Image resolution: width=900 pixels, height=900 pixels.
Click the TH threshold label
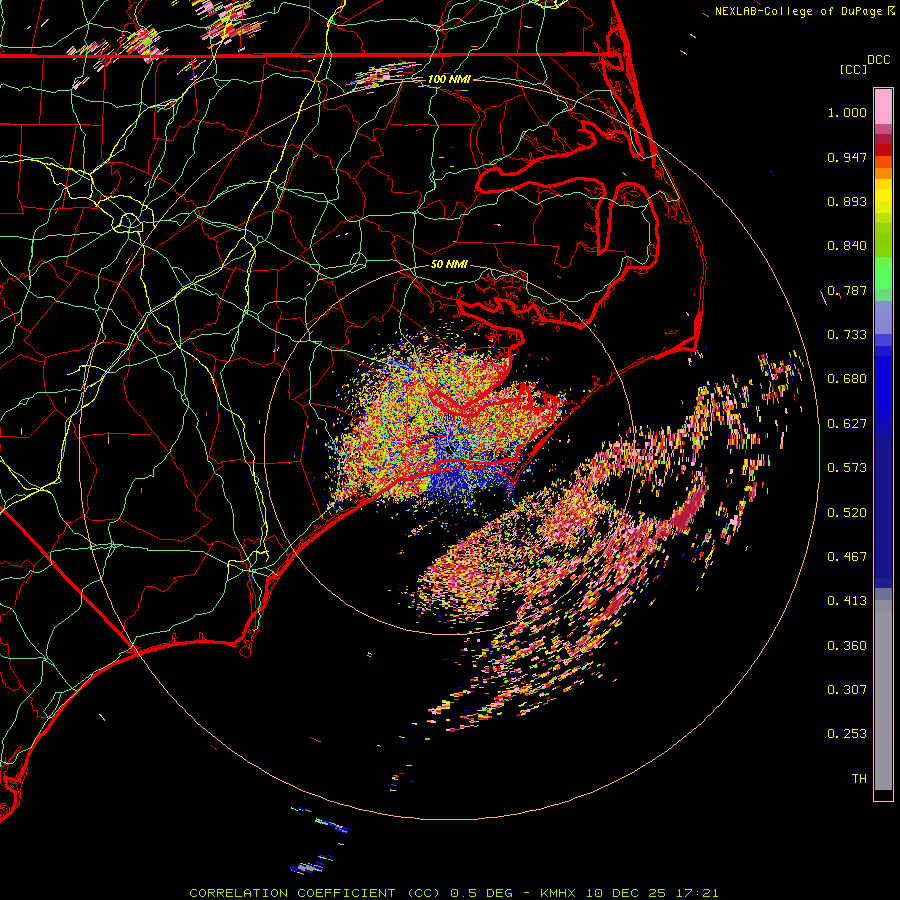pos(859,779)
